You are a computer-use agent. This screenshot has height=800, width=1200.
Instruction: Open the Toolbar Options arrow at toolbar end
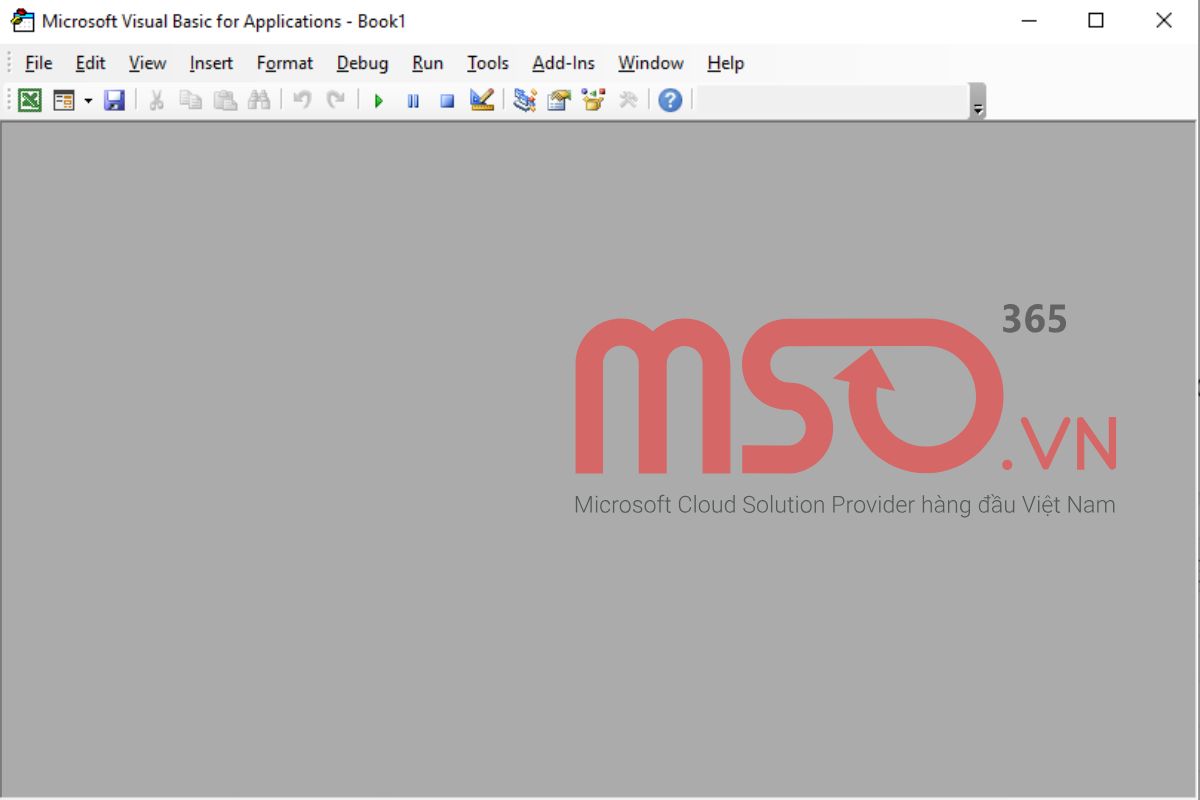coord(978,101)
